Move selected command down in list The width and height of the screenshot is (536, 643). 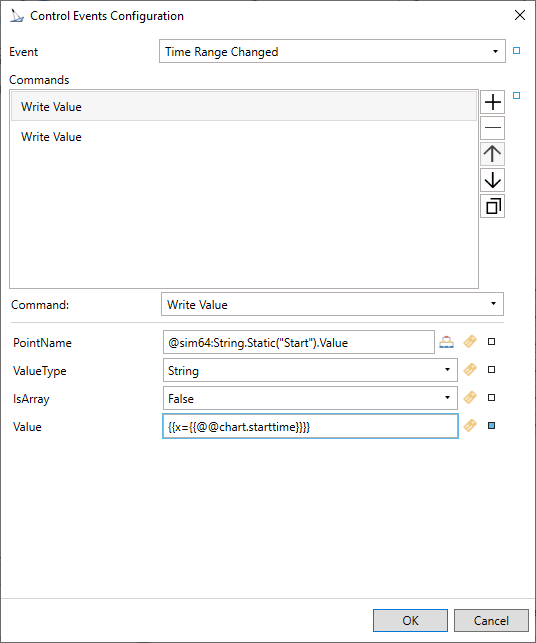click(x=493, y=180)
